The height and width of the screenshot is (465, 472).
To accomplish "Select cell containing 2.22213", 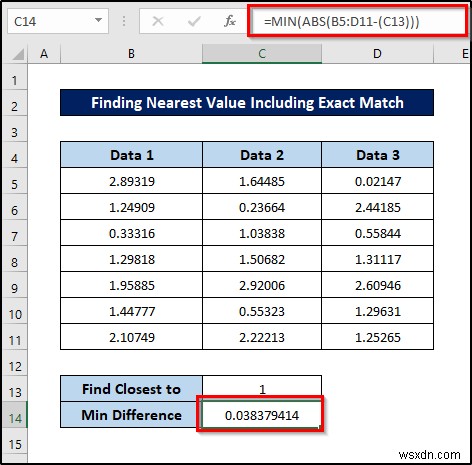I will pyautogui.click(x=262, y=337).
